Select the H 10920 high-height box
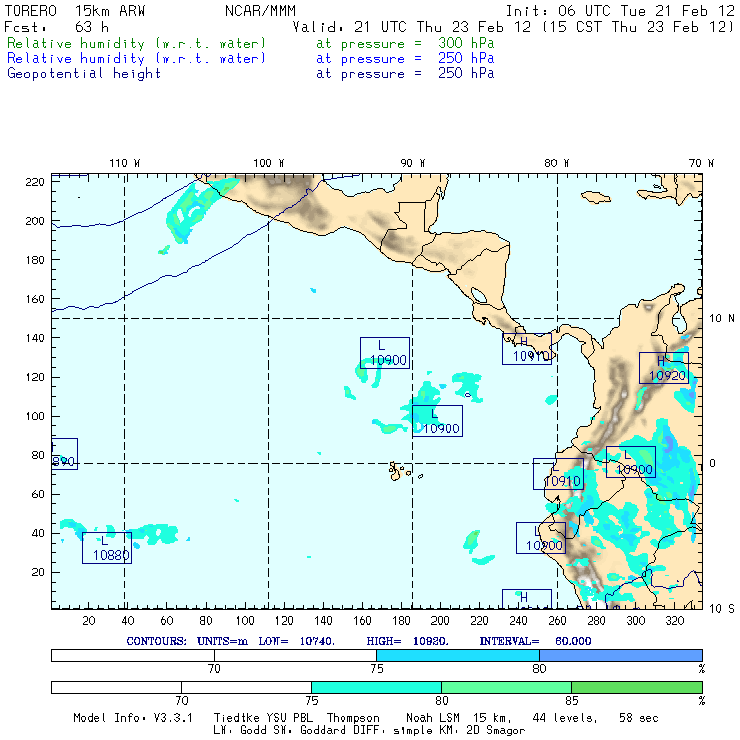 click(x=664, y=368)
